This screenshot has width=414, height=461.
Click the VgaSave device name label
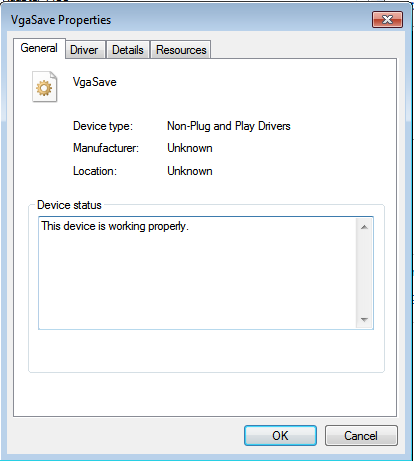point(95,82)
